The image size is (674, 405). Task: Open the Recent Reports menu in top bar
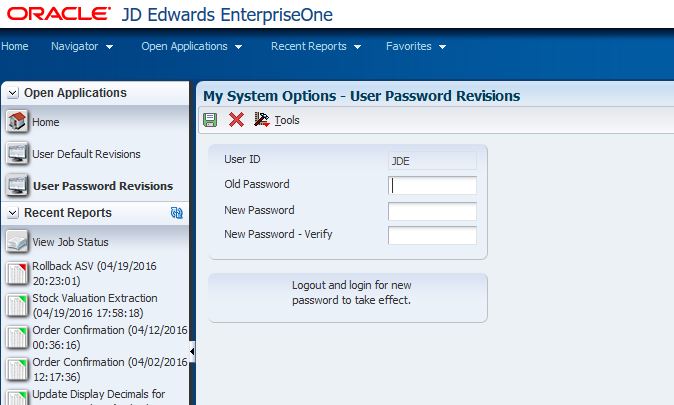click(x=316, y=46)
